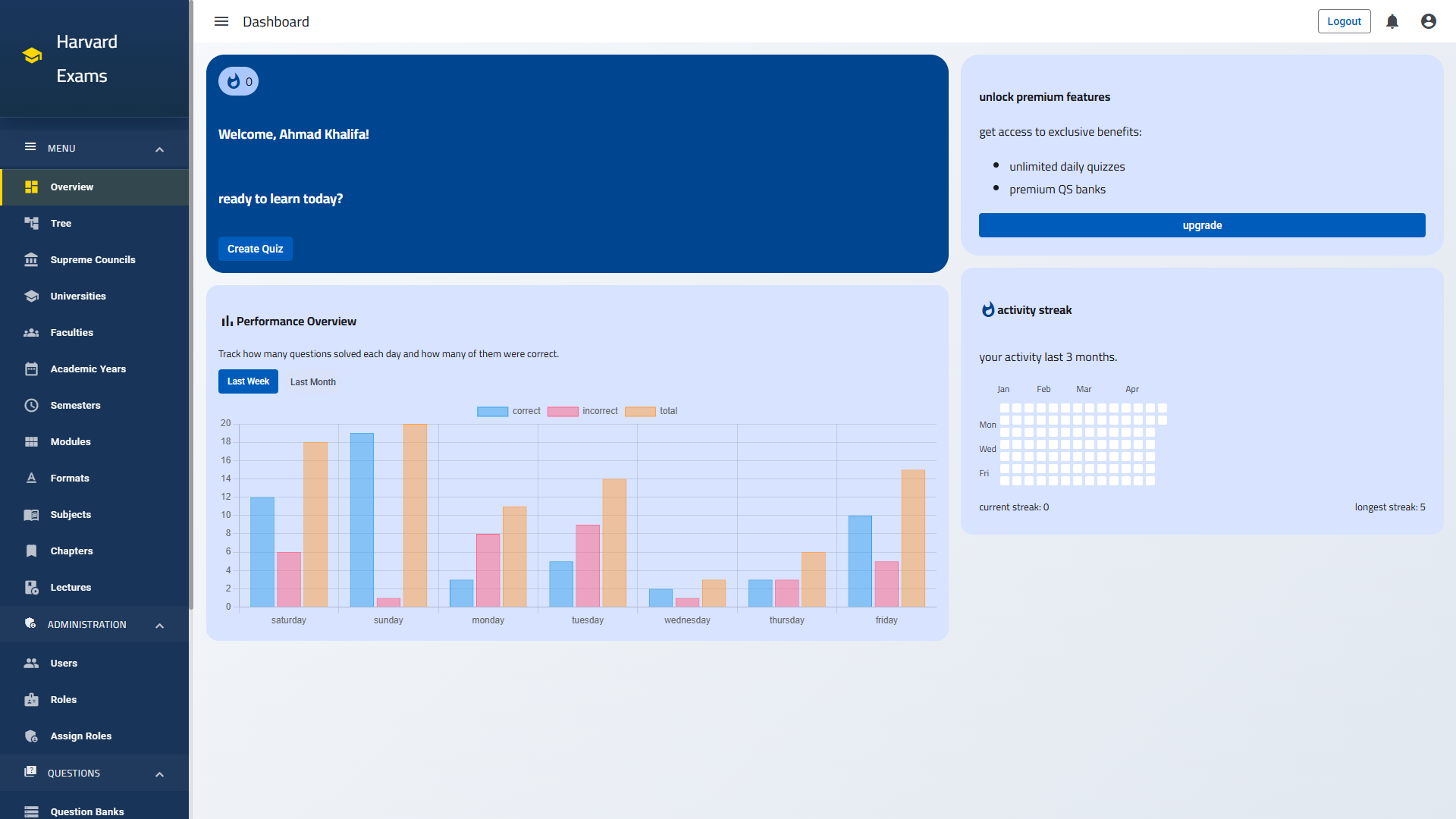Screen dimensions: 1456x819
Task: Open the user profile icon
Action: click(1428, 21)
